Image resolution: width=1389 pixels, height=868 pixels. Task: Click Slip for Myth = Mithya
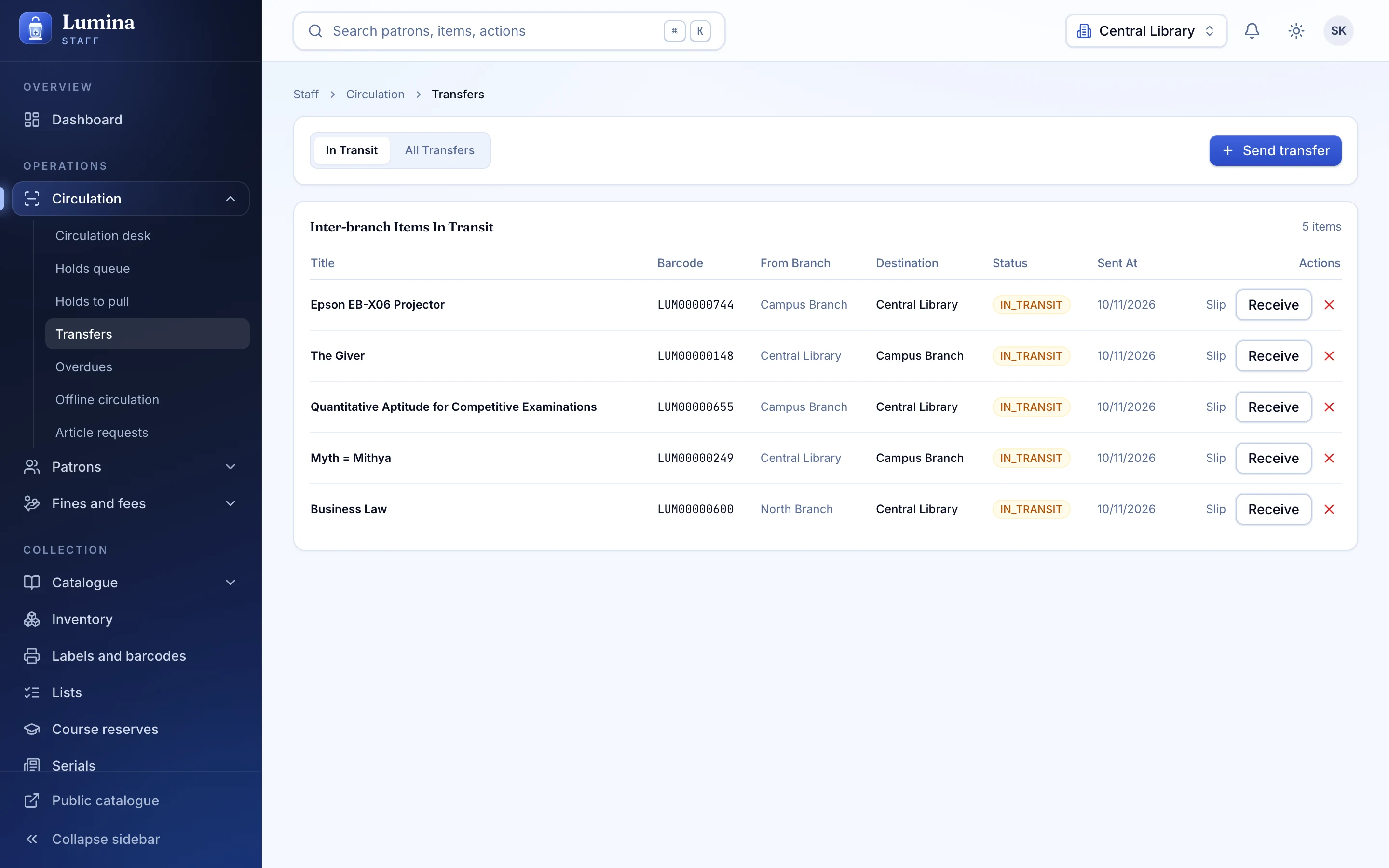point(1216,458)
